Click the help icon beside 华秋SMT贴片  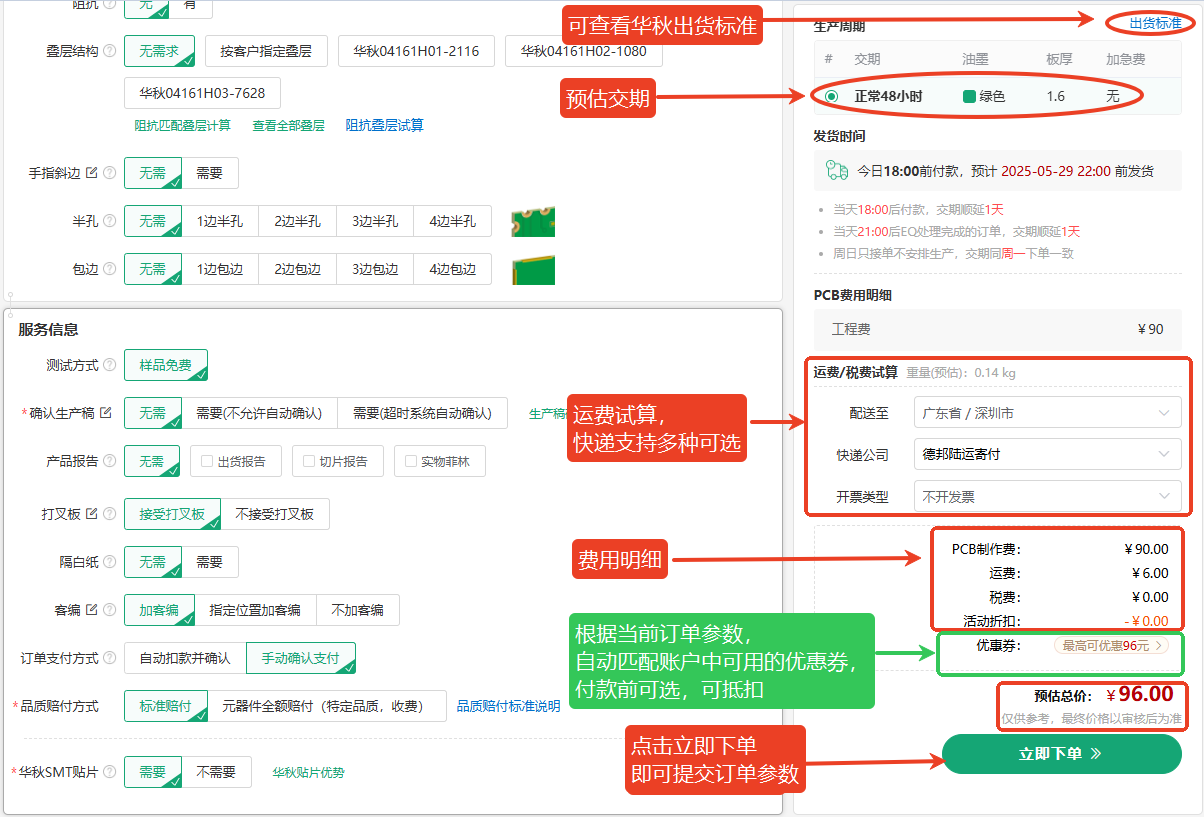[110, 772]
